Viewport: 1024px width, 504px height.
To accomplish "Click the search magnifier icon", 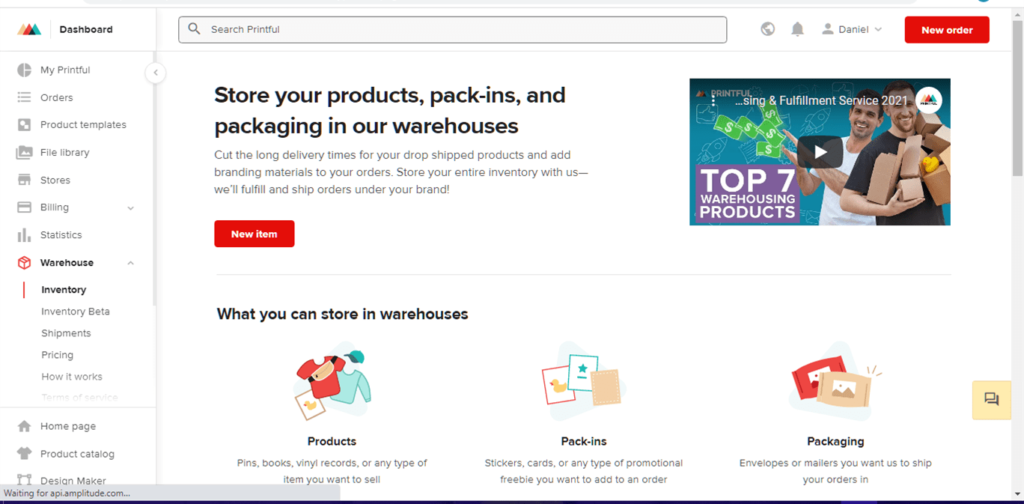I will click(194, 29).
